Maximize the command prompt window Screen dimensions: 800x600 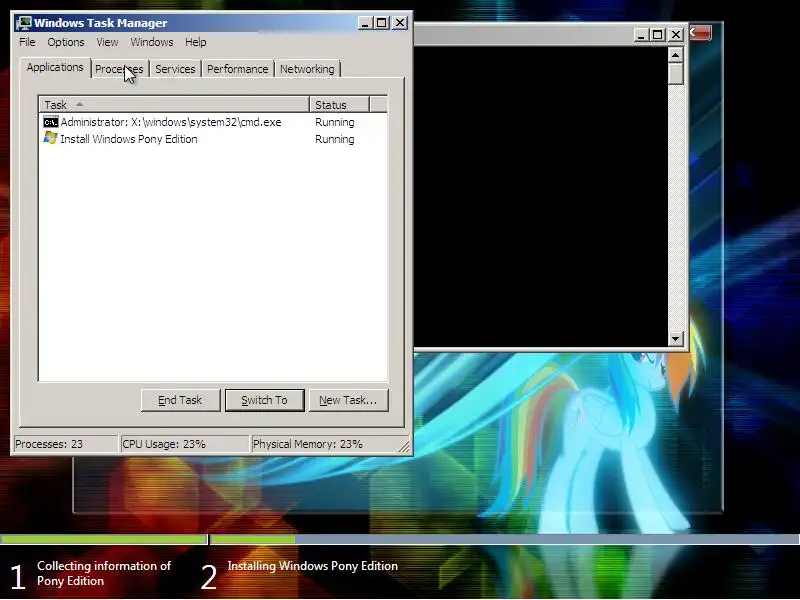(x=658, y=35)
